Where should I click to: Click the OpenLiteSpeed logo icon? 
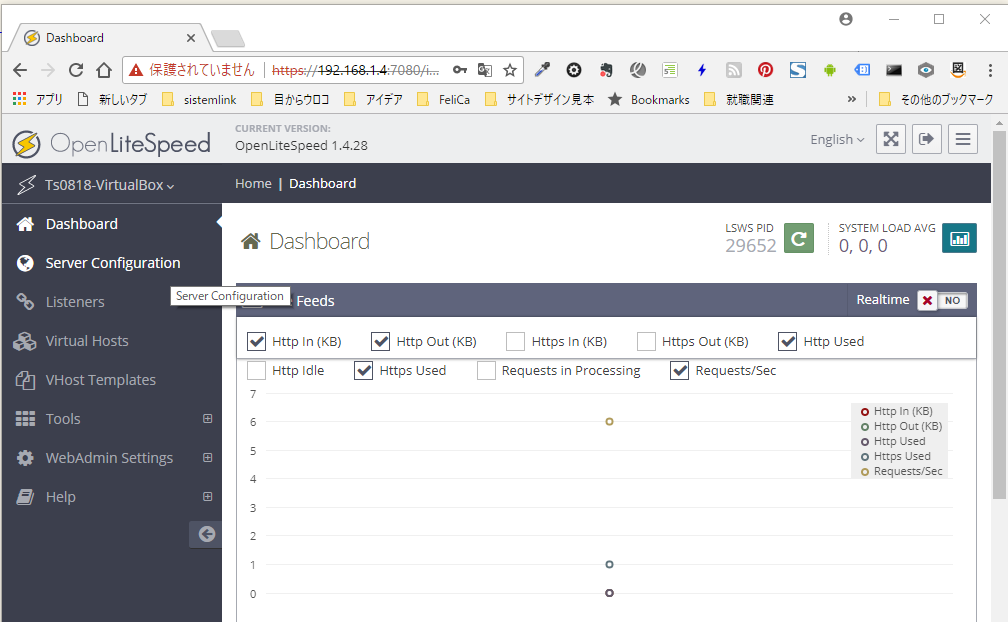26,144
